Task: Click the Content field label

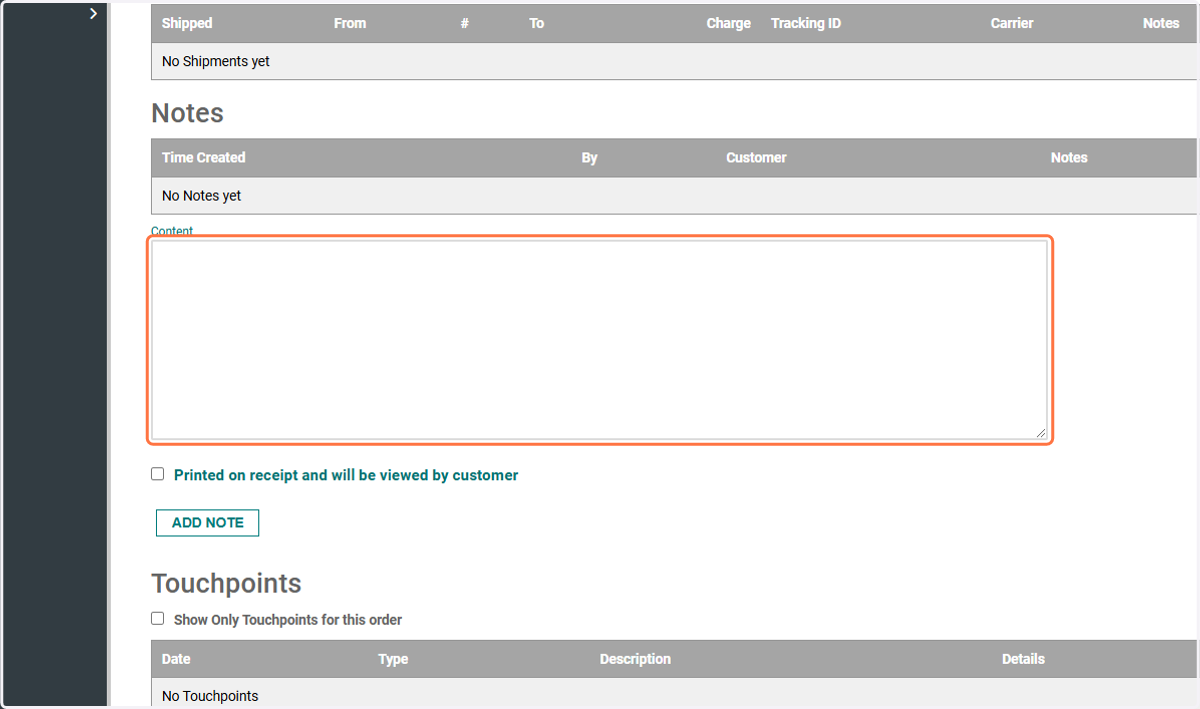Action: (x=172, y=231)
